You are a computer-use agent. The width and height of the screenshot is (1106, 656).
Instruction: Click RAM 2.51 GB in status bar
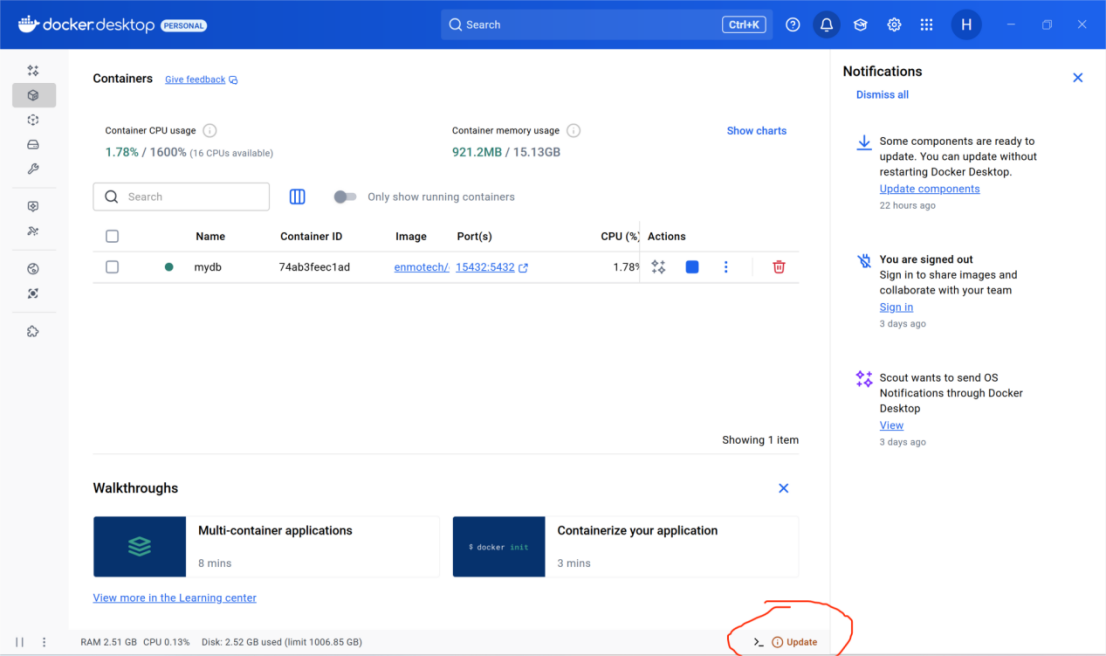[x=108, y=642]
